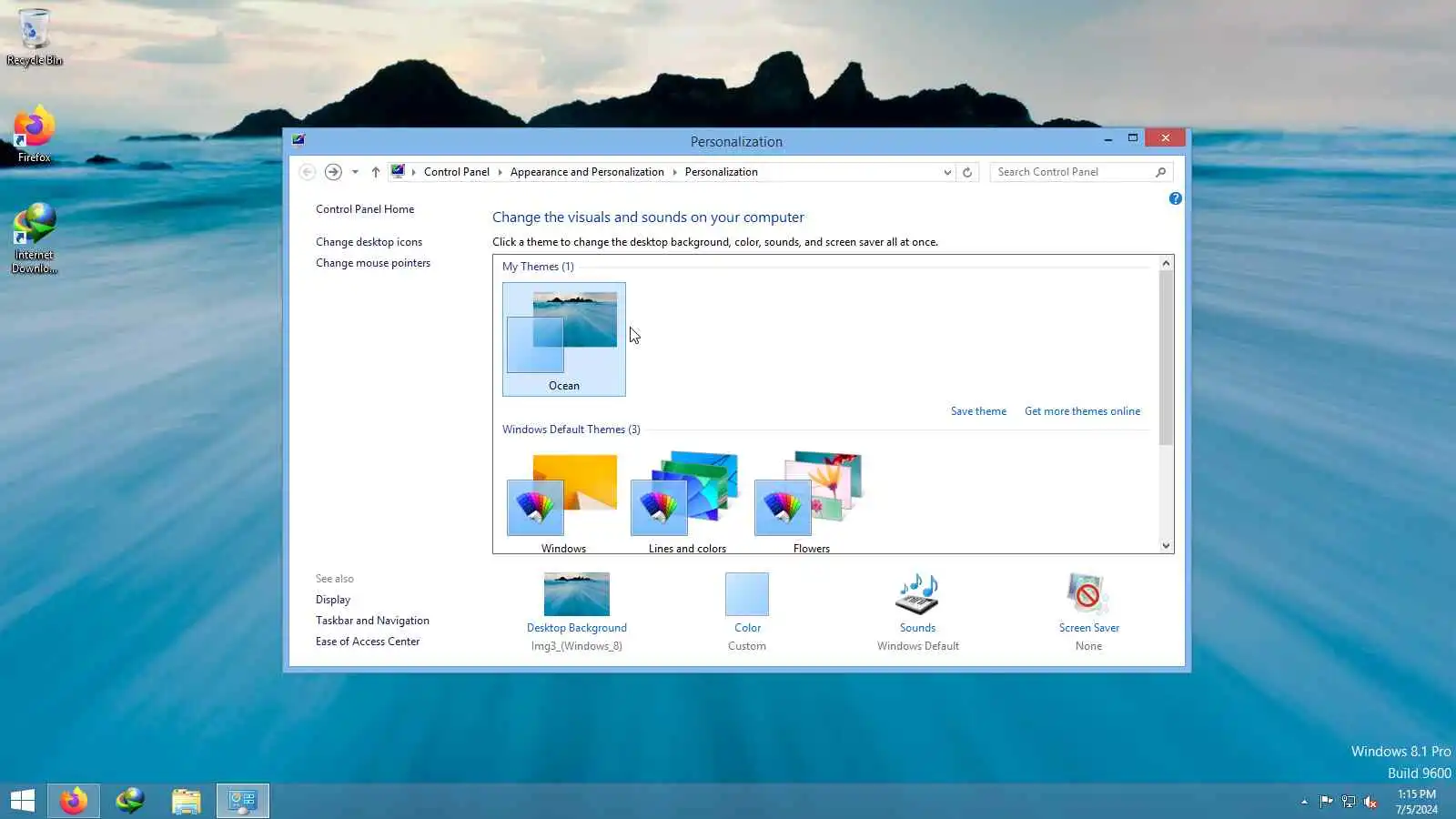Screen dimensions: 1456x819
Task: Apply the Windows default theme
Action: pyautogui.click(x=564, y=501)
